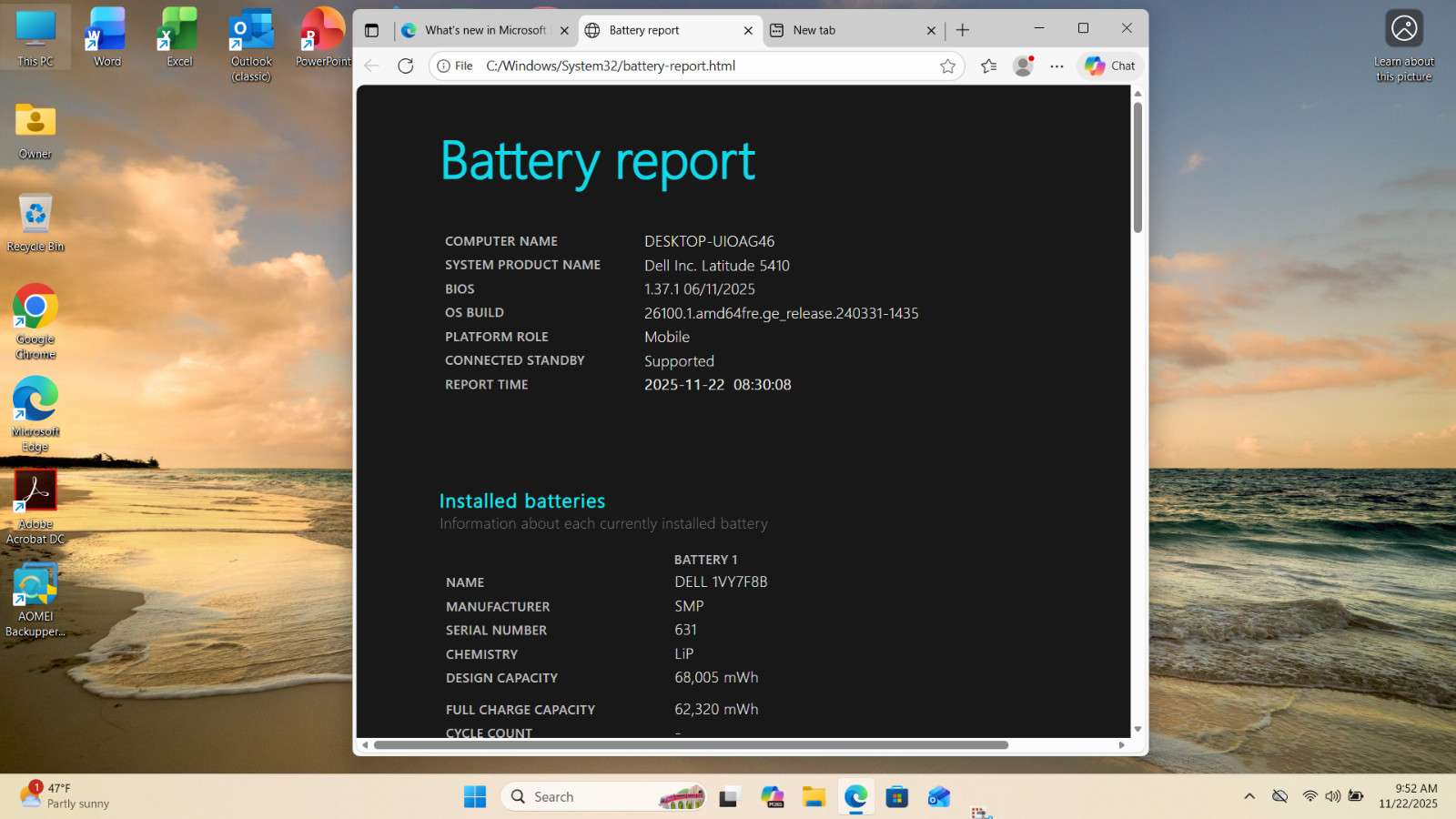Click the taskbar Search box
The height and width of the screenshot is (819, 1456).
(604, 797)
